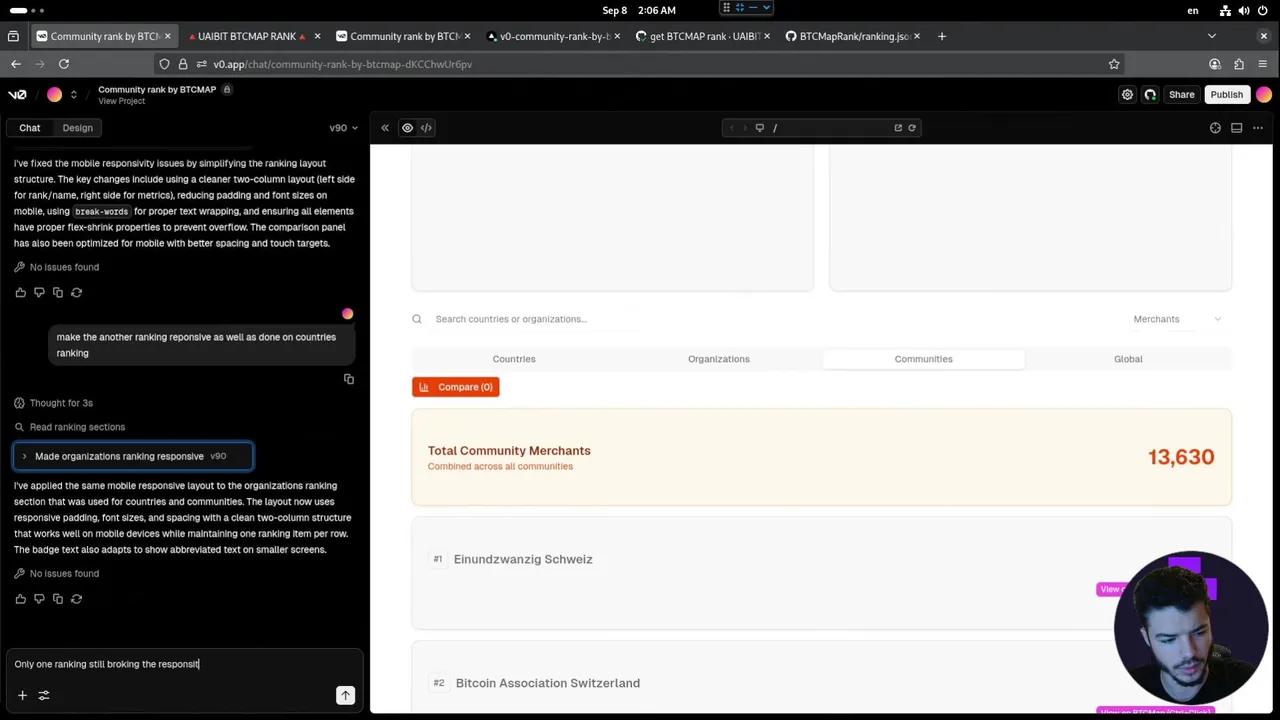Image resolution: width=1280 pixels, height=720 pixels.
Task: Copy the user message about ranking
Action: [349, 379]
